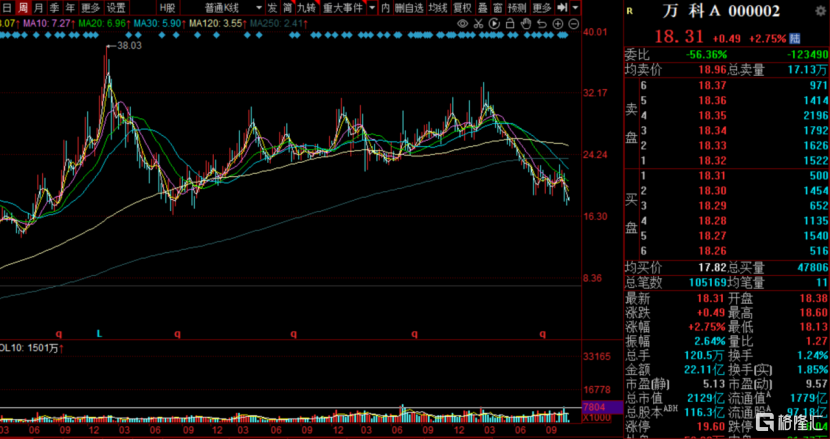Screen dimensions: 830x439
Task: Click the 窗 window button
Action: pyautogui.click(x=498, y=7)
